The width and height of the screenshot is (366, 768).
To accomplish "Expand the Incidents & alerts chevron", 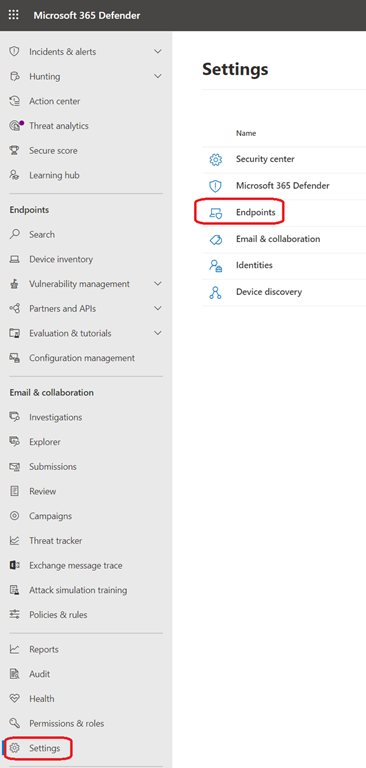I will pos(157,51).
